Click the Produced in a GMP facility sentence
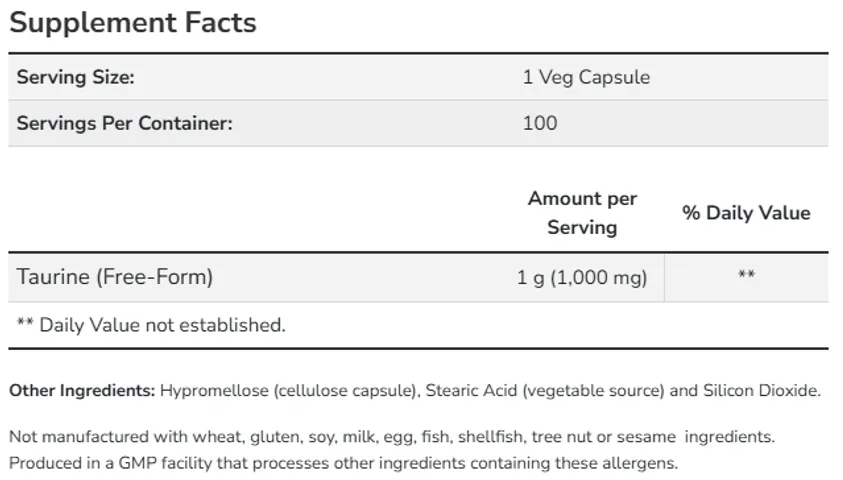This screenshot has width=843, height=480. (x=344, y=463)
